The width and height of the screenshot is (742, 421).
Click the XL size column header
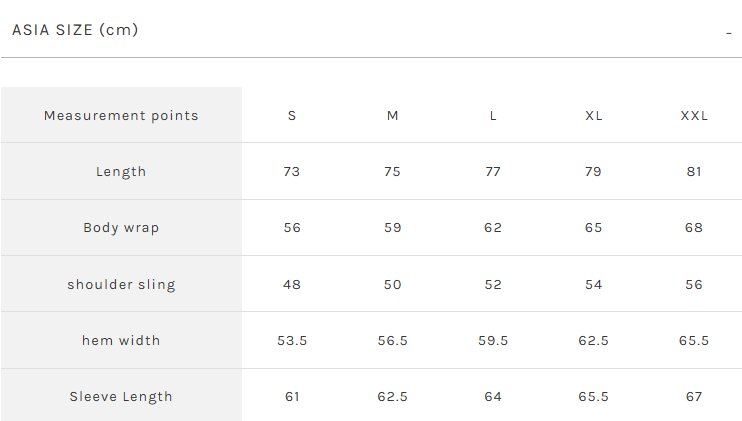tap(594, 116)
